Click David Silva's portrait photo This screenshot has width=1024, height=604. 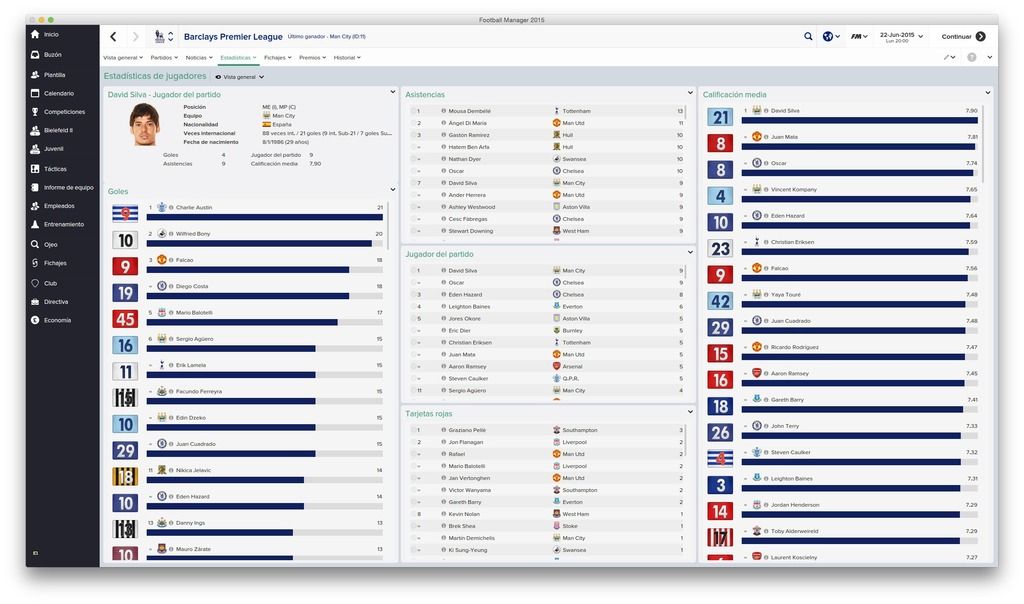144,124
